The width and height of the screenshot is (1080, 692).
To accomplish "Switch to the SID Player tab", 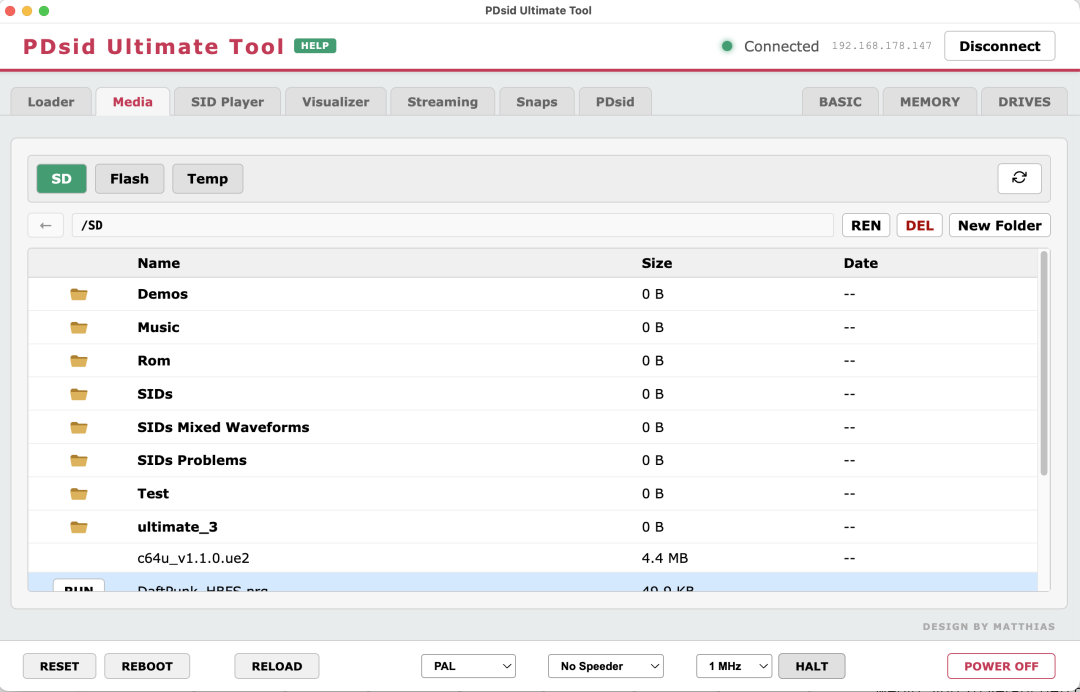I will (227, 102).
